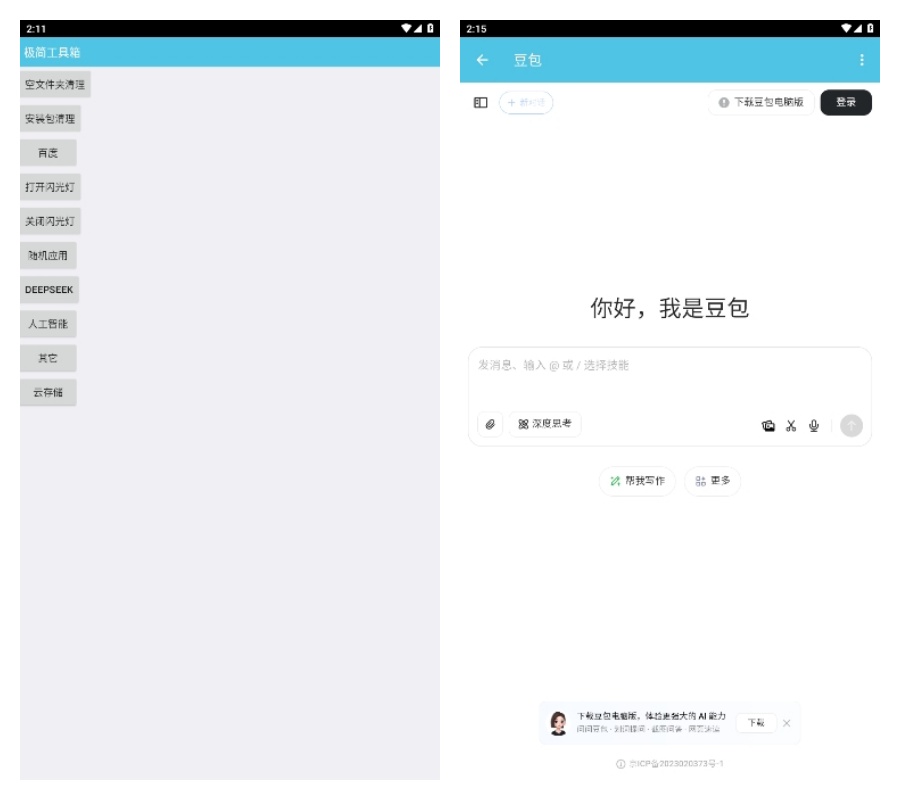Send the message with the round arrow button
Screen dimensions: 900x800
(x=851, y=426)
